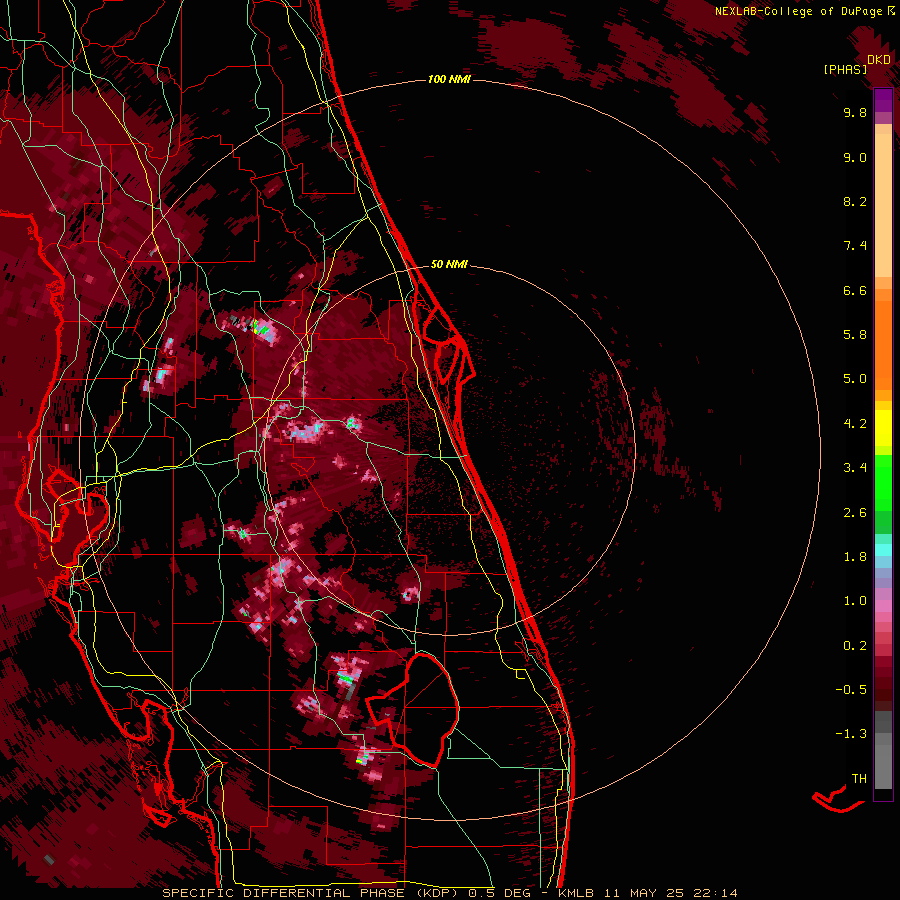The width and height of the screenshot is (900, 900).
Task: Click the -1.3 scale value
Action: click(851, 734)
